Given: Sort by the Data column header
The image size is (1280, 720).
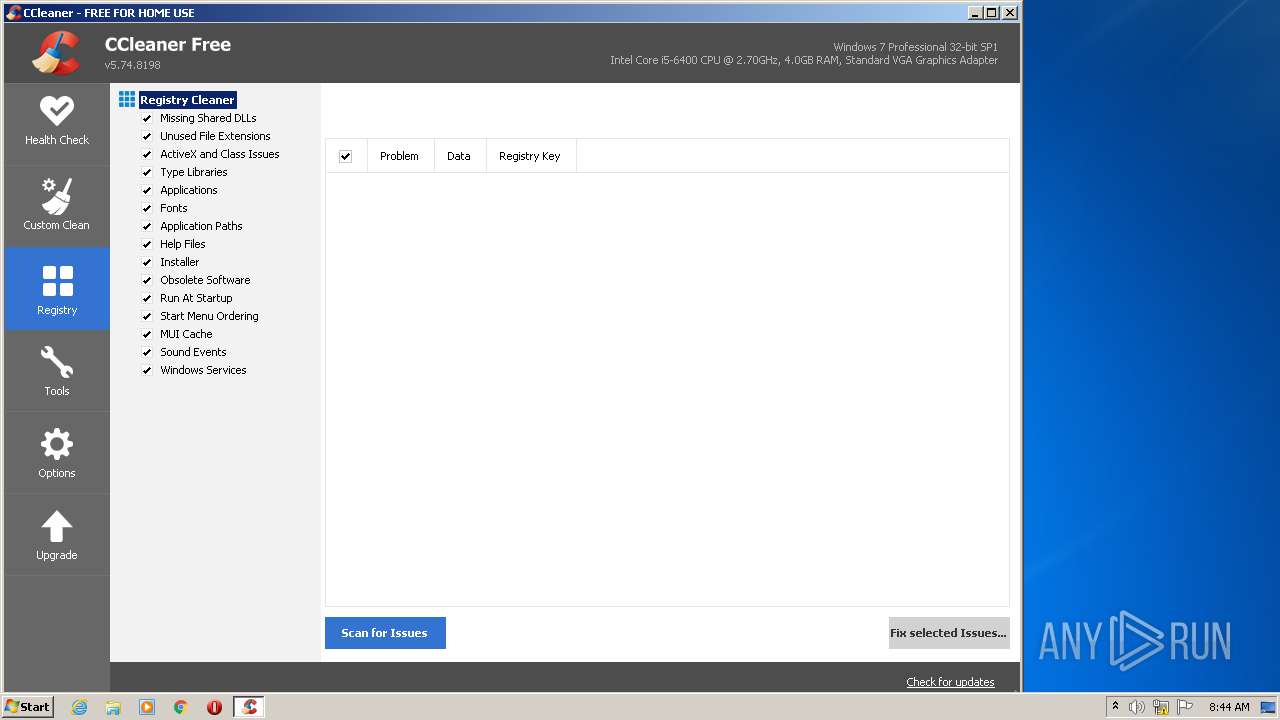Looking at the screenshot, I should click(x=459, y=156).
